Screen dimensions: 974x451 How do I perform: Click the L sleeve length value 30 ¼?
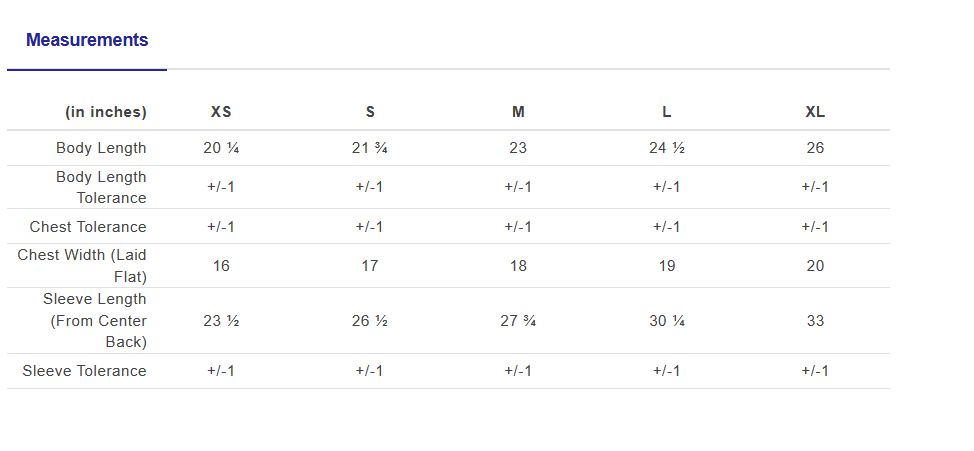pos(667,321)
